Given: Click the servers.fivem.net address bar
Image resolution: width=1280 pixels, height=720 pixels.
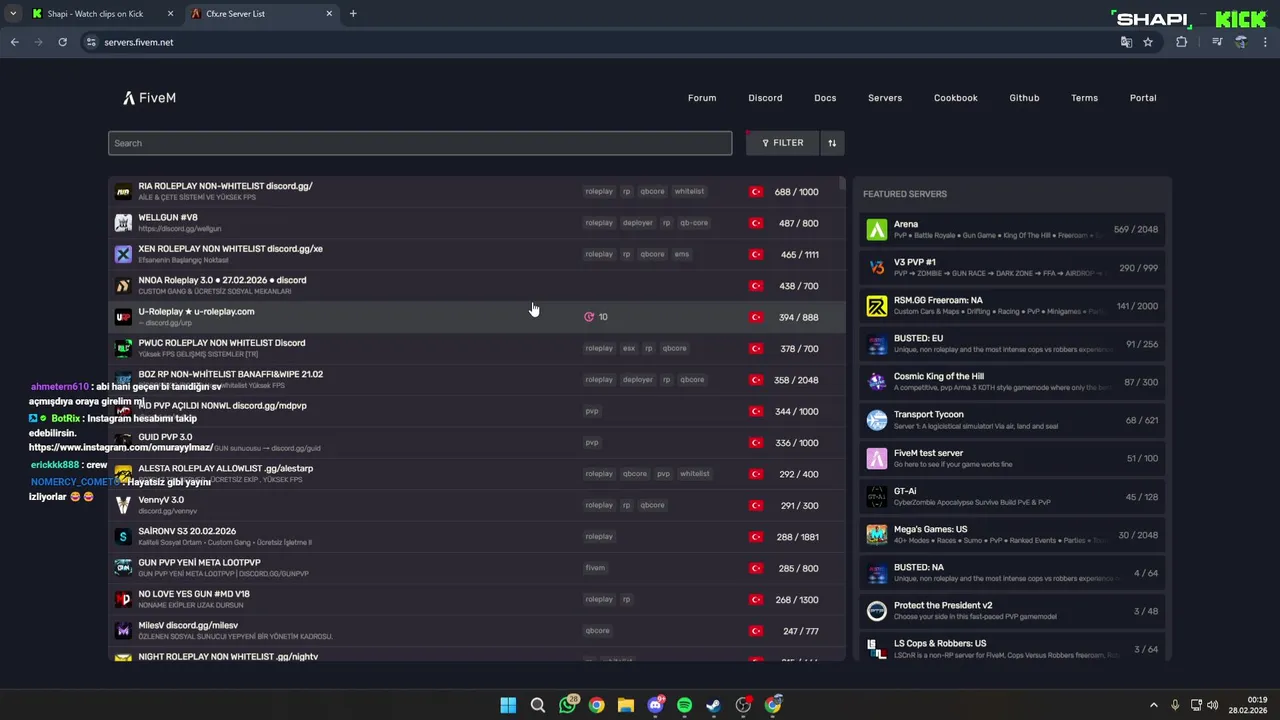Looking at the screenshot, I should coord(600,42).
